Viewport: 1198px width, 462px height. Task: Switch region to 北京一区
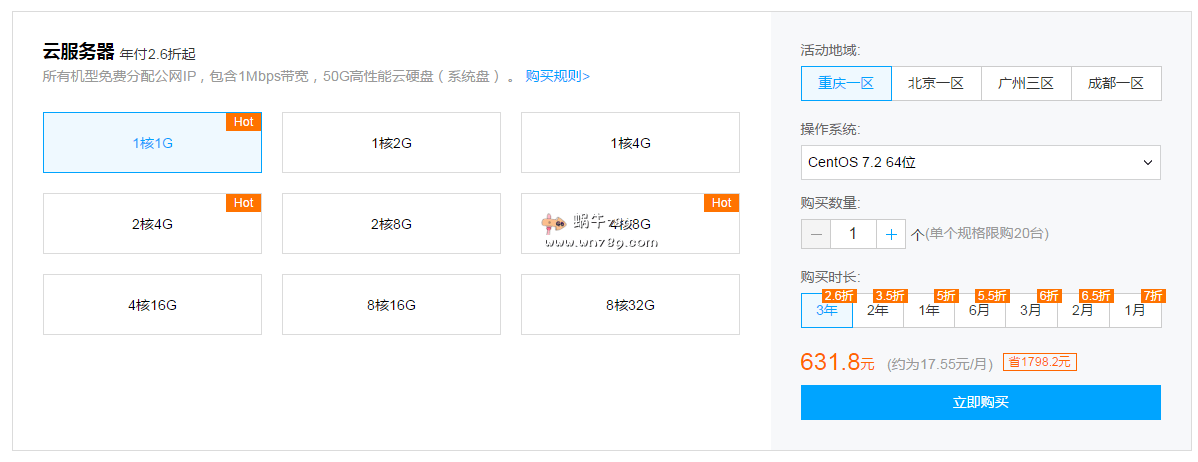coord(936,84)
